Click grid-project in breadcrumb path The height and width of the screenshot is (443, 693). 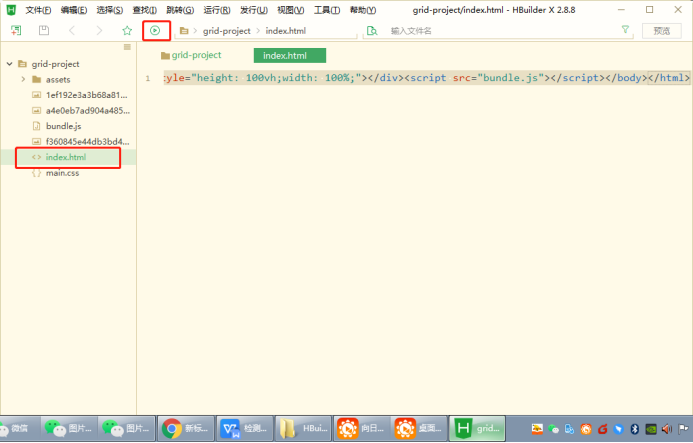226,31
